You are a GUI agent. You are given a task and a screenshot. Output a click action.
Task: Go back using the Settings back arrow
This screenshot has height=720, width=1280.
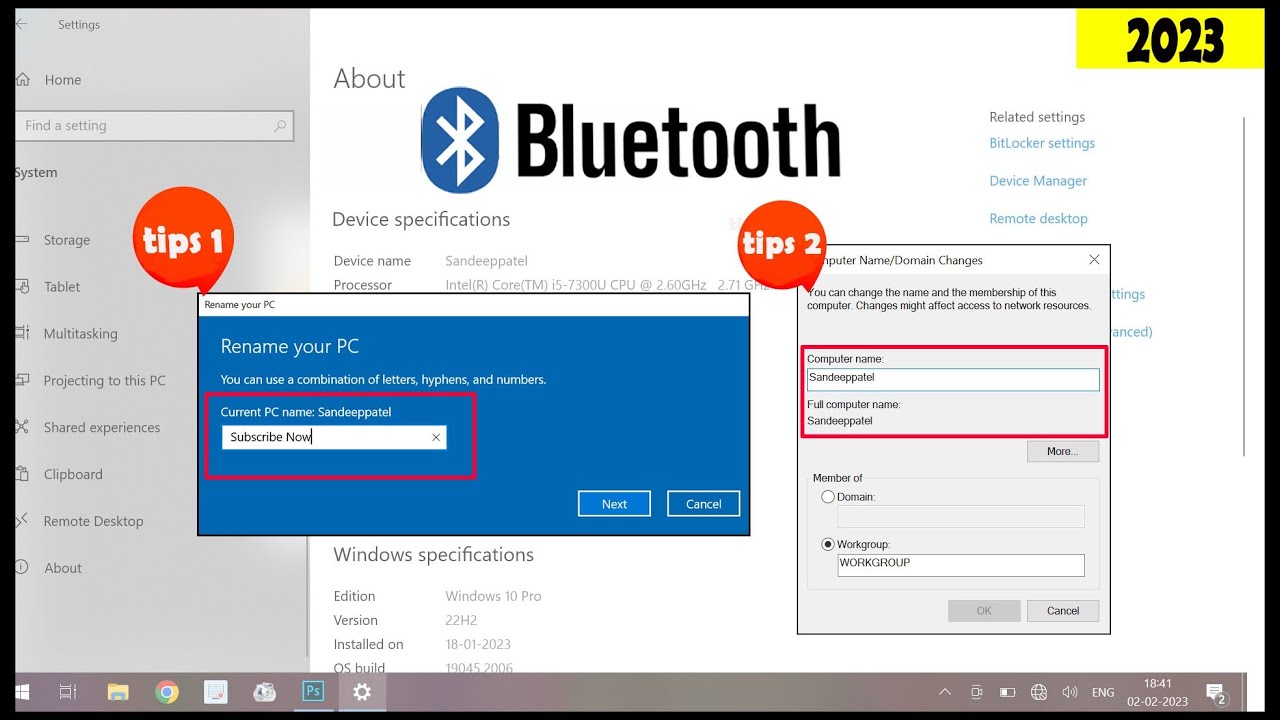(21, 24)
